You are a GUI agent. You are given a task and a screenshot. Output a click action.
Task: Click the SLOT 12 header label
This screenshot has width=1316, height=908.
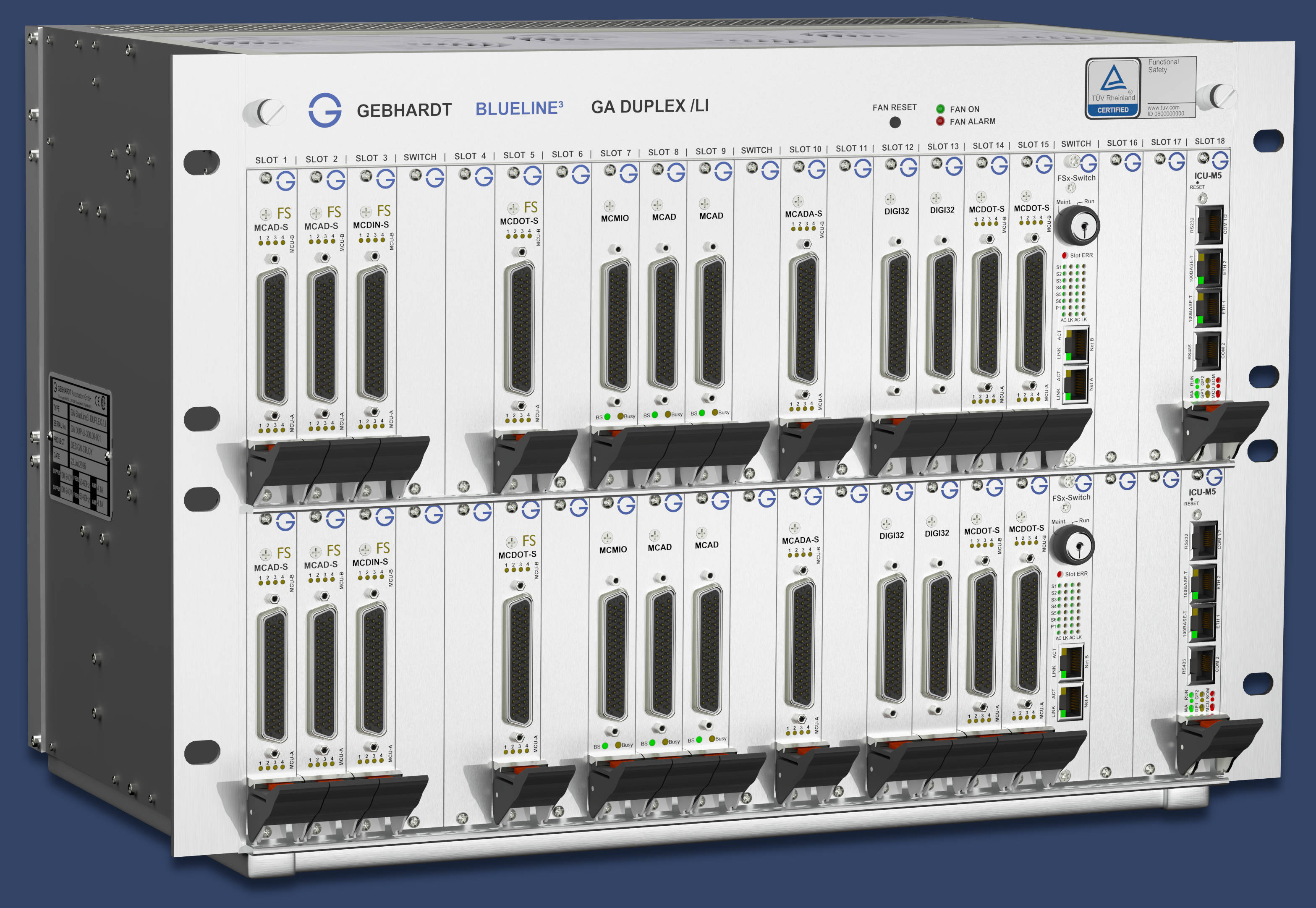tap(897, 148)
